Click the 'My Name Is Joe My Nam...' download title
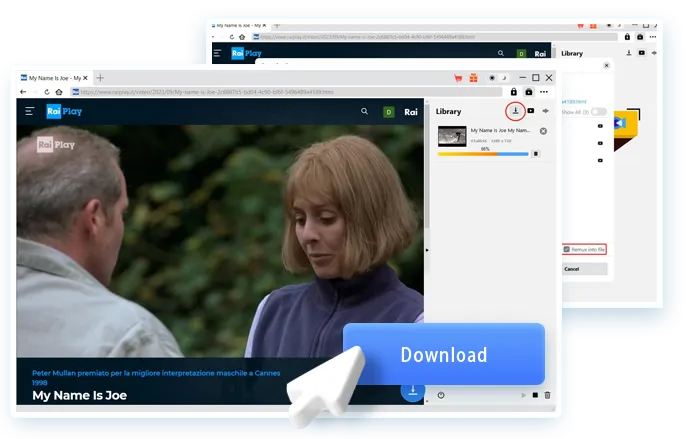The height and width of the screenshot is (439, 686). click(500, 130)
